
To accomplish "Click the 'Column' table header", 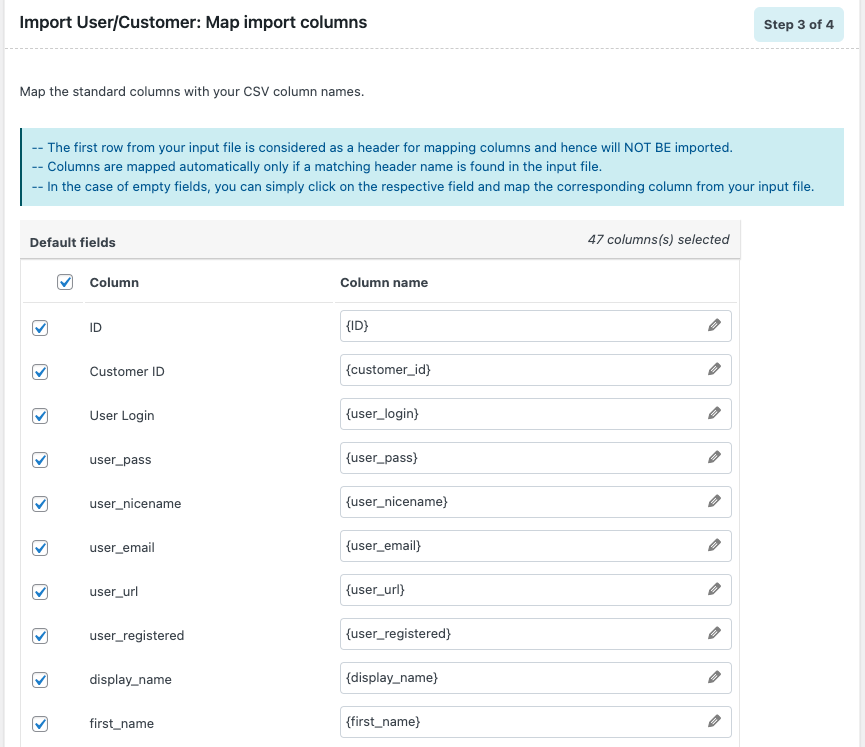I will [114, 282].
